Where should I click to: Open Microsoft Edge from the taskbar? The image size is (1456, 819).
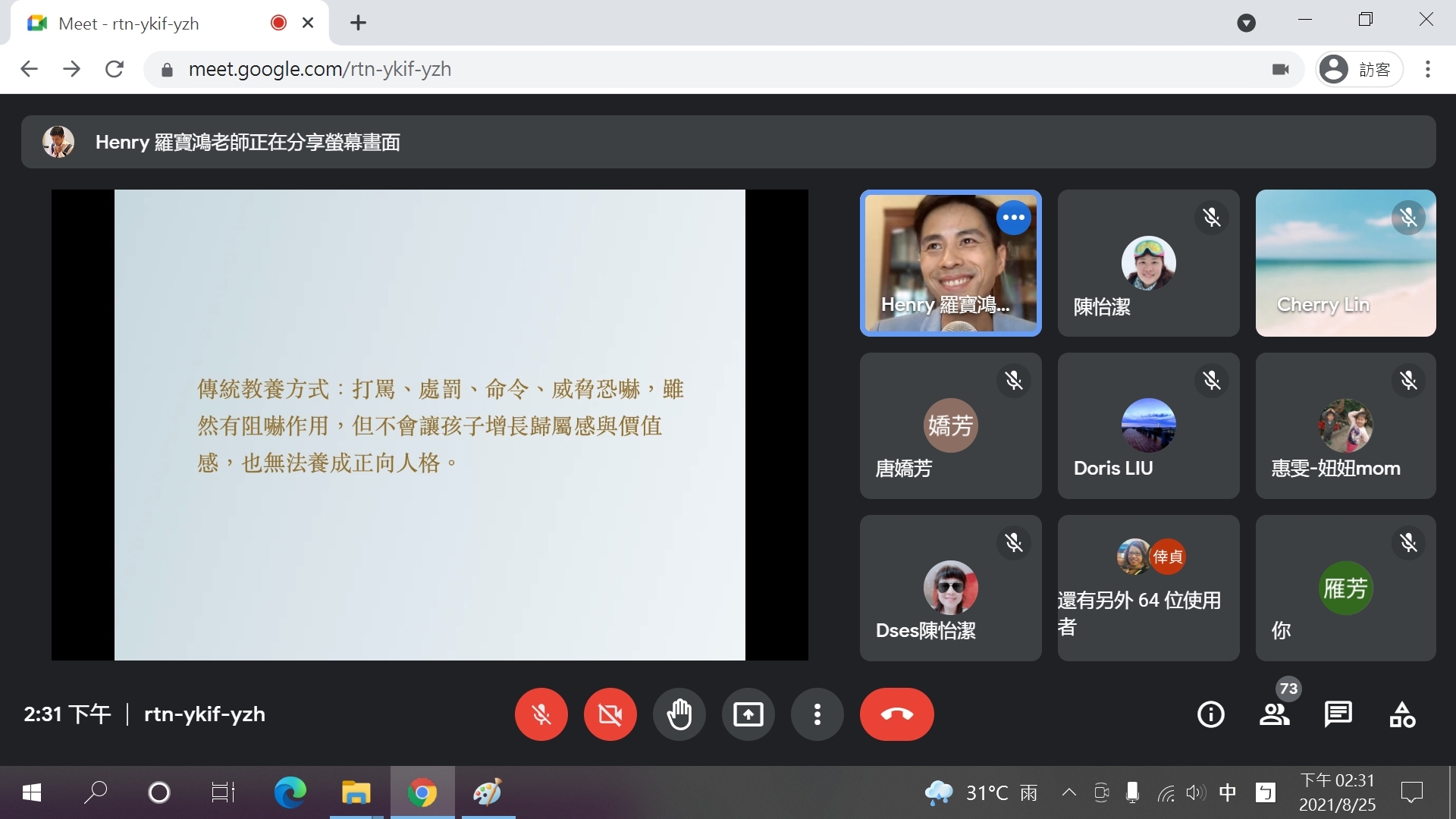click(290, 793)
